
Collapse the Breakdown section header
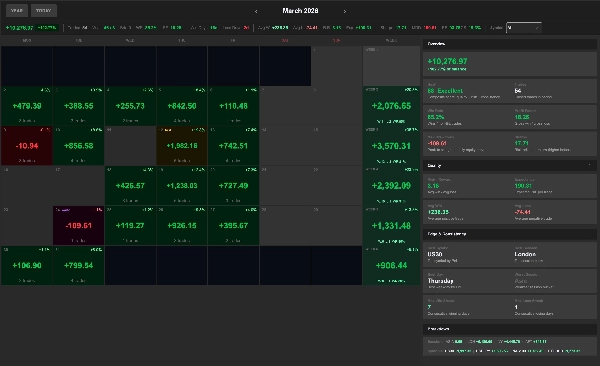click(x=510, y=329)
